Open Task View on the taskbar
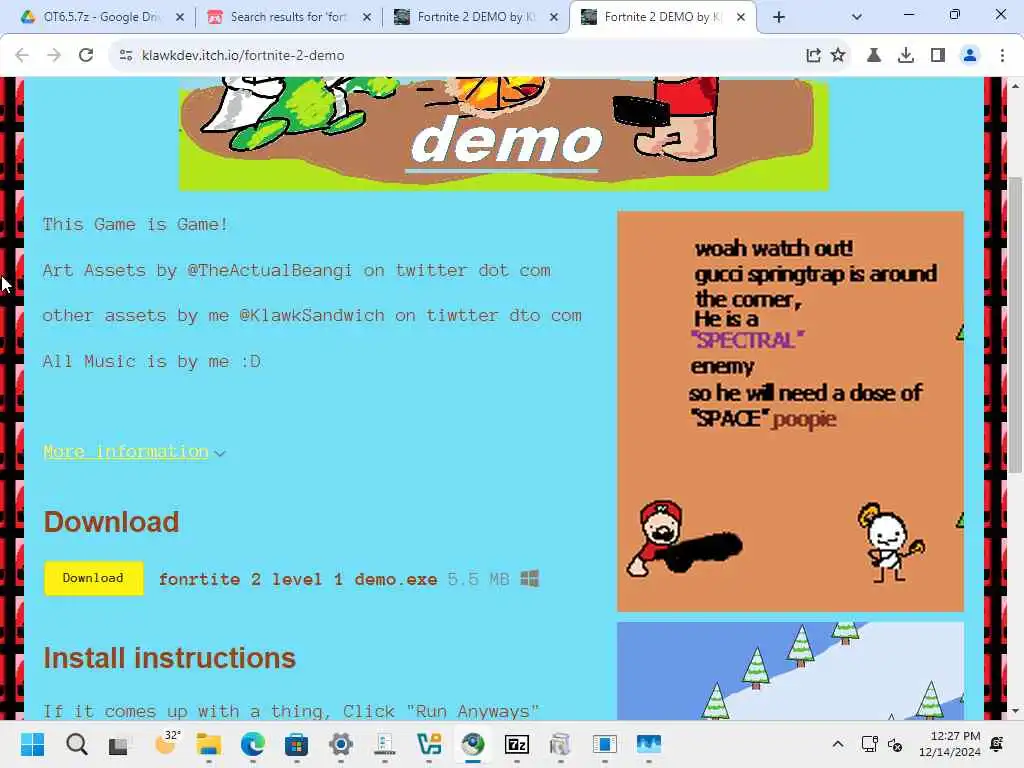Screen dimensions: 1024x768 [118, 744]
